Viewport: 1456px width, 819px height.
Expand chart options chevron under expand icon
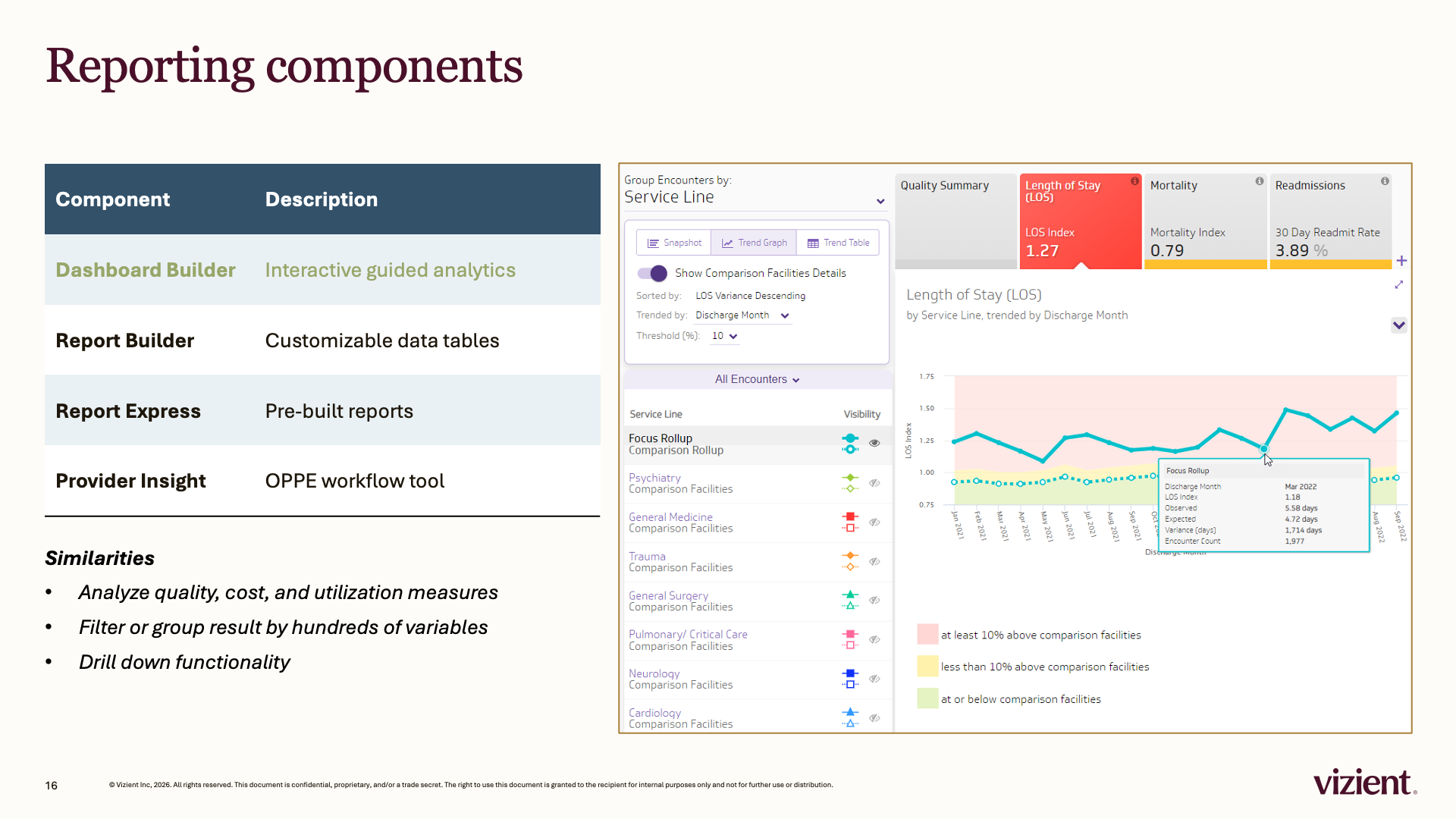point(1399,325)
